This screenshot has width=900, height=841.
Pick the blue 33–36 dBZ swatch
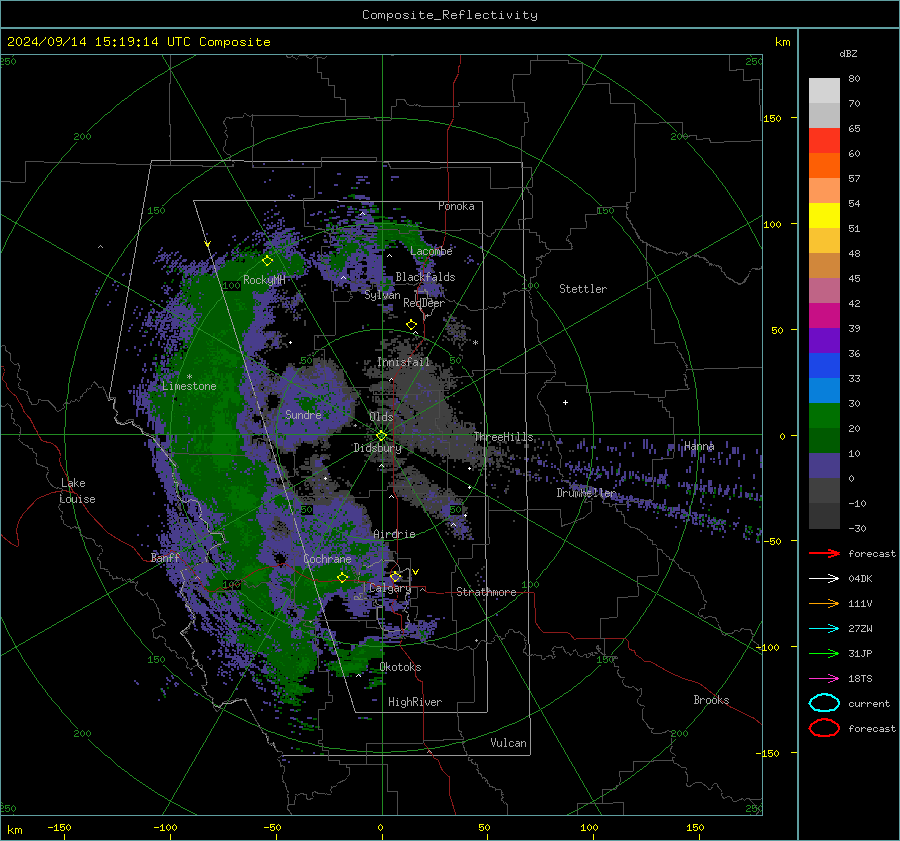pos(824,365)
